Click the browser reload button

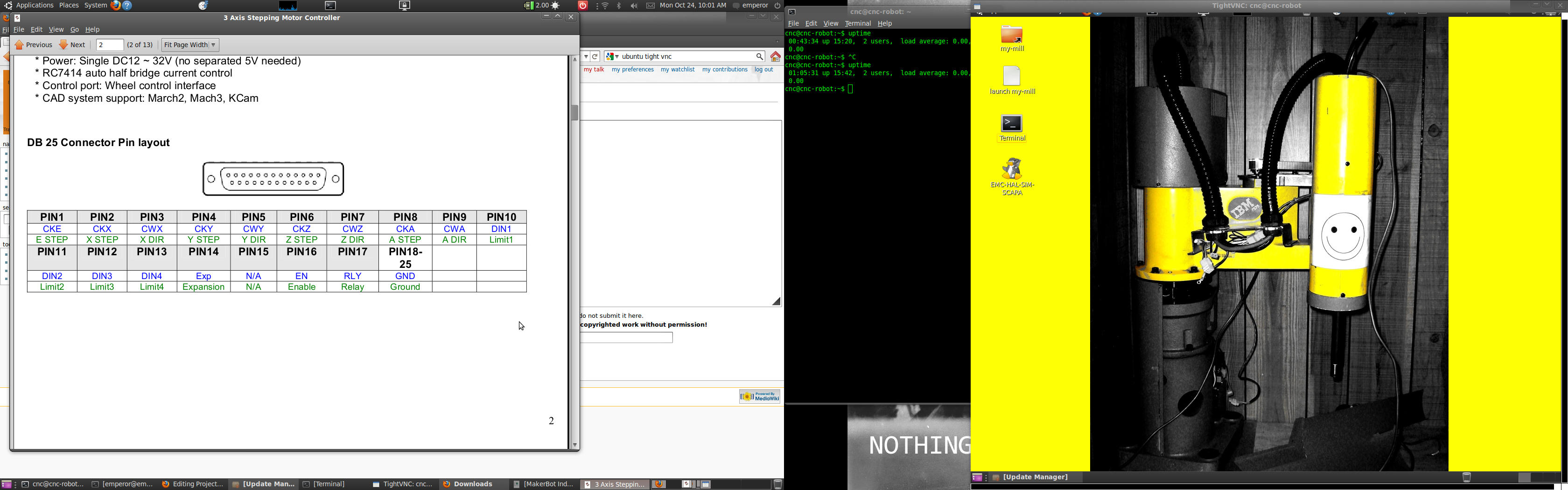595,56
